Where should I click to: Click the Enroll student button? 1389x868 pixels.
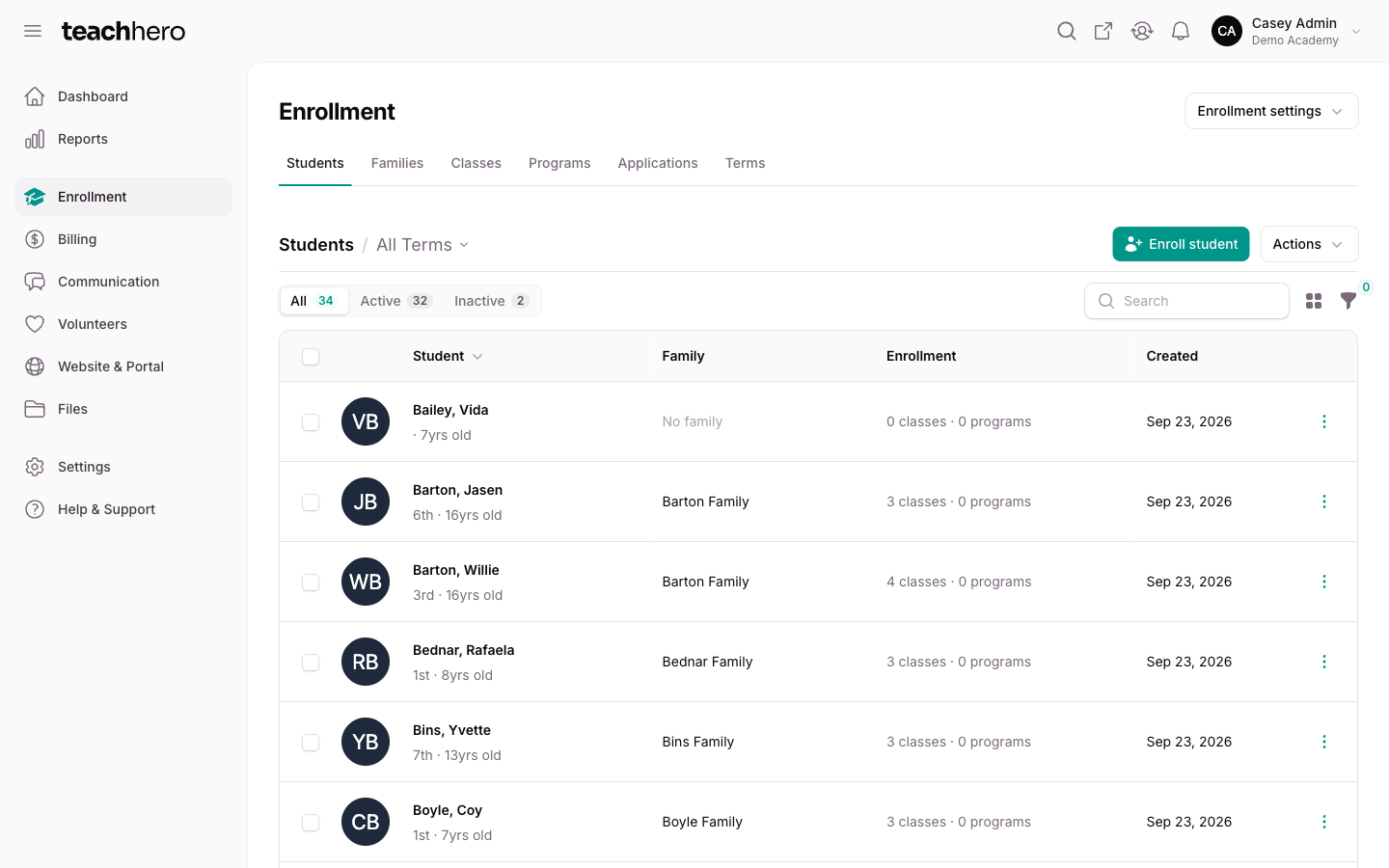tap(1181, 244)
